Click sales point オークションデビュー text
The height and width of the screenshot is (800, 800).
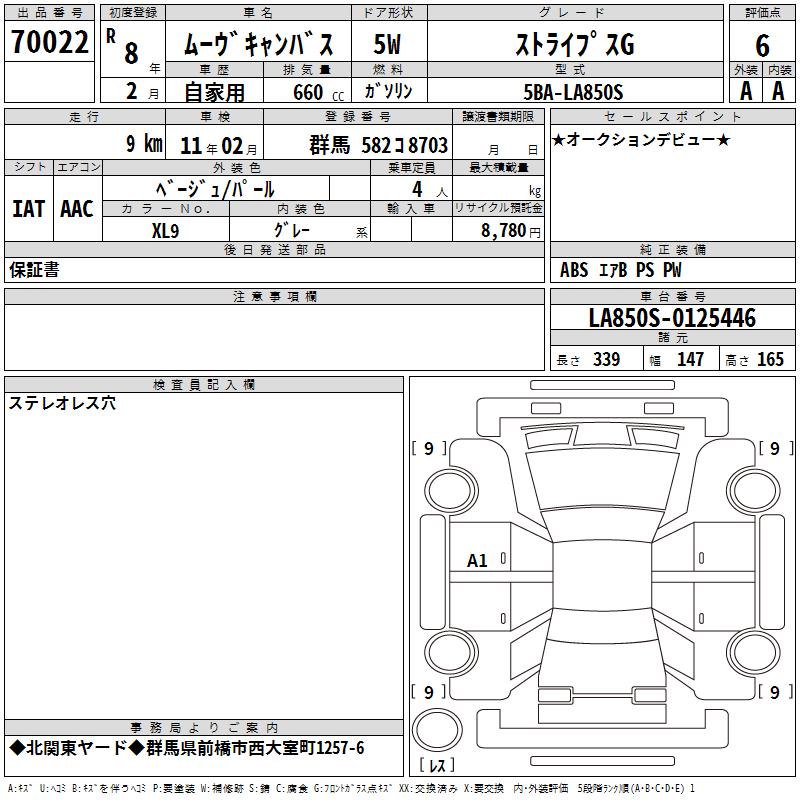point(641,139)
